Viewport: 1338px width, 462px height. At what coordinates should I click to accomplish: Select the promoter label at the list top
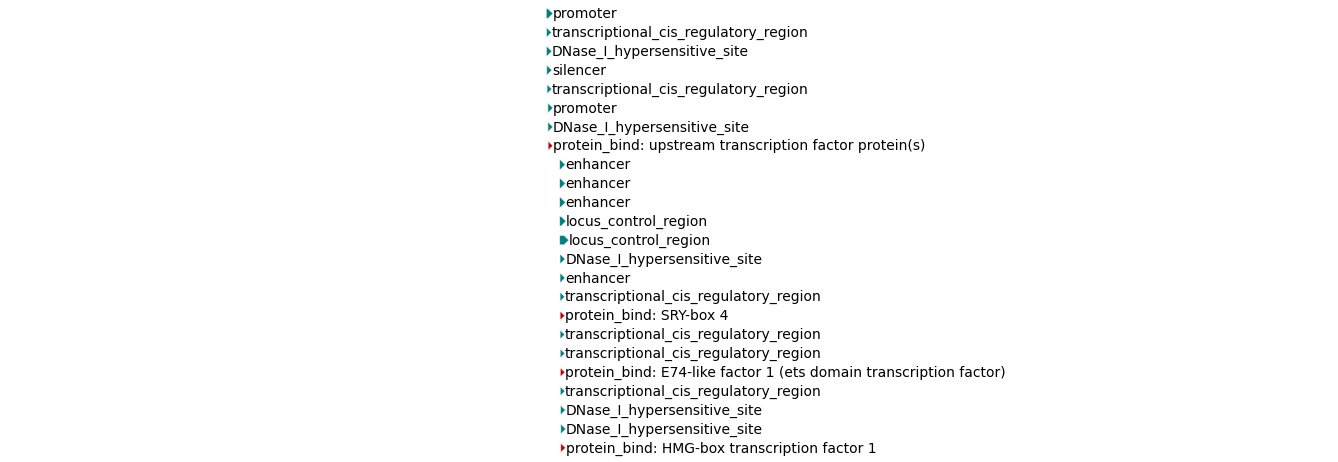[x=584, y=14]
